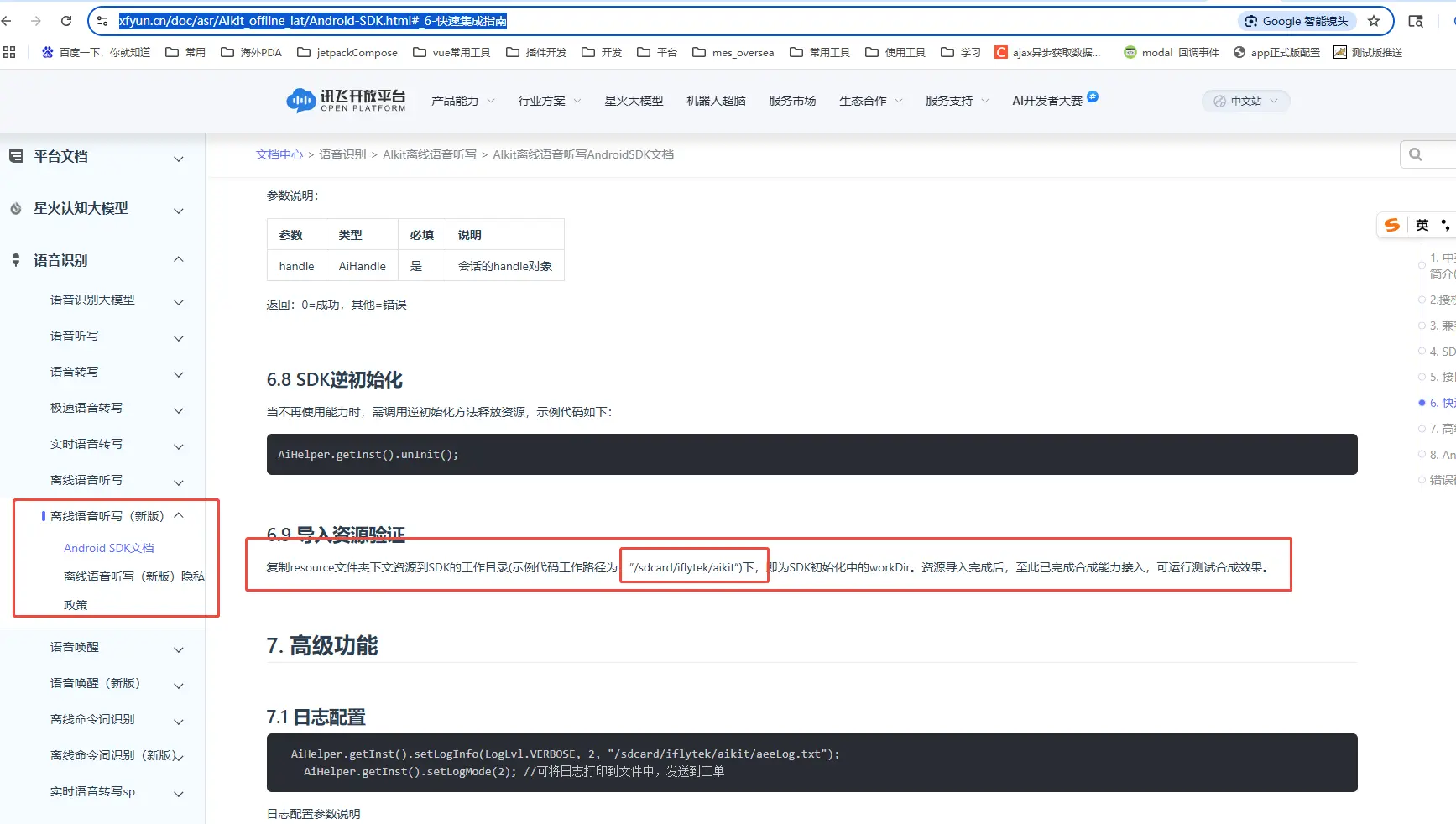Click the 语音识别 breadcrumb
Viewport: 1456px width, 824px height.
342,154
